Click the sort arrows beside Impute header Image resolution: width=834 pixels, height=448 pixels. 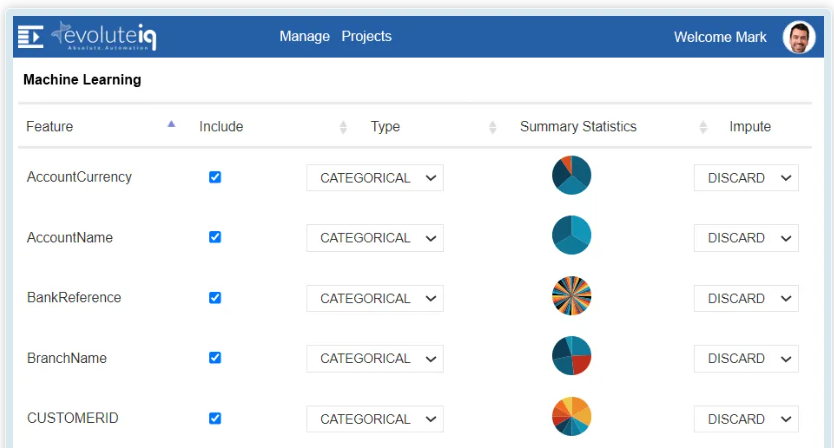(x=703, y=127)
